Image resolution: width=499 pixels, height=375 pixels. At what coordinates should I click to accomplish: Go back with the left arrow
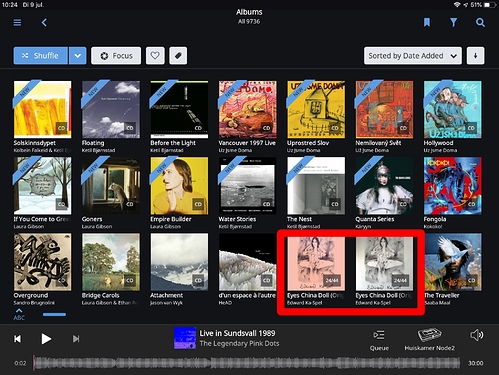click(44, 22)
